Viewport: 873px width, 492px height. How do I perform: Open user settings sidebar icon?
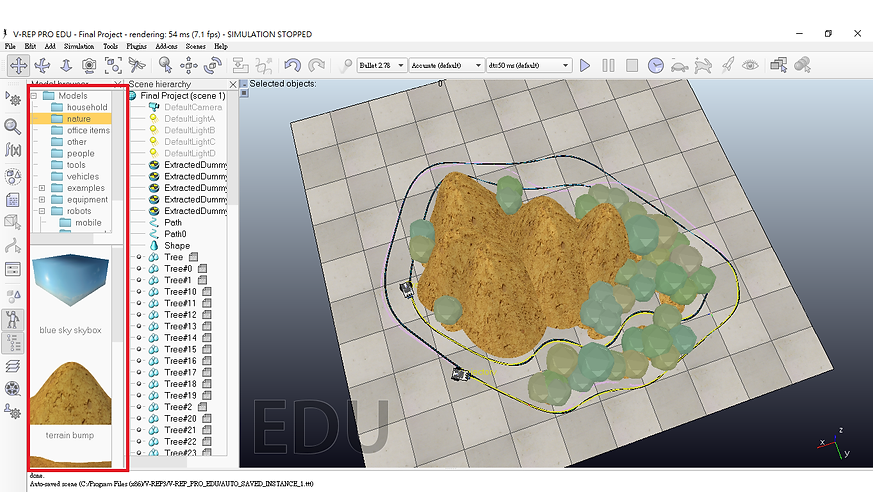point(13,412)
